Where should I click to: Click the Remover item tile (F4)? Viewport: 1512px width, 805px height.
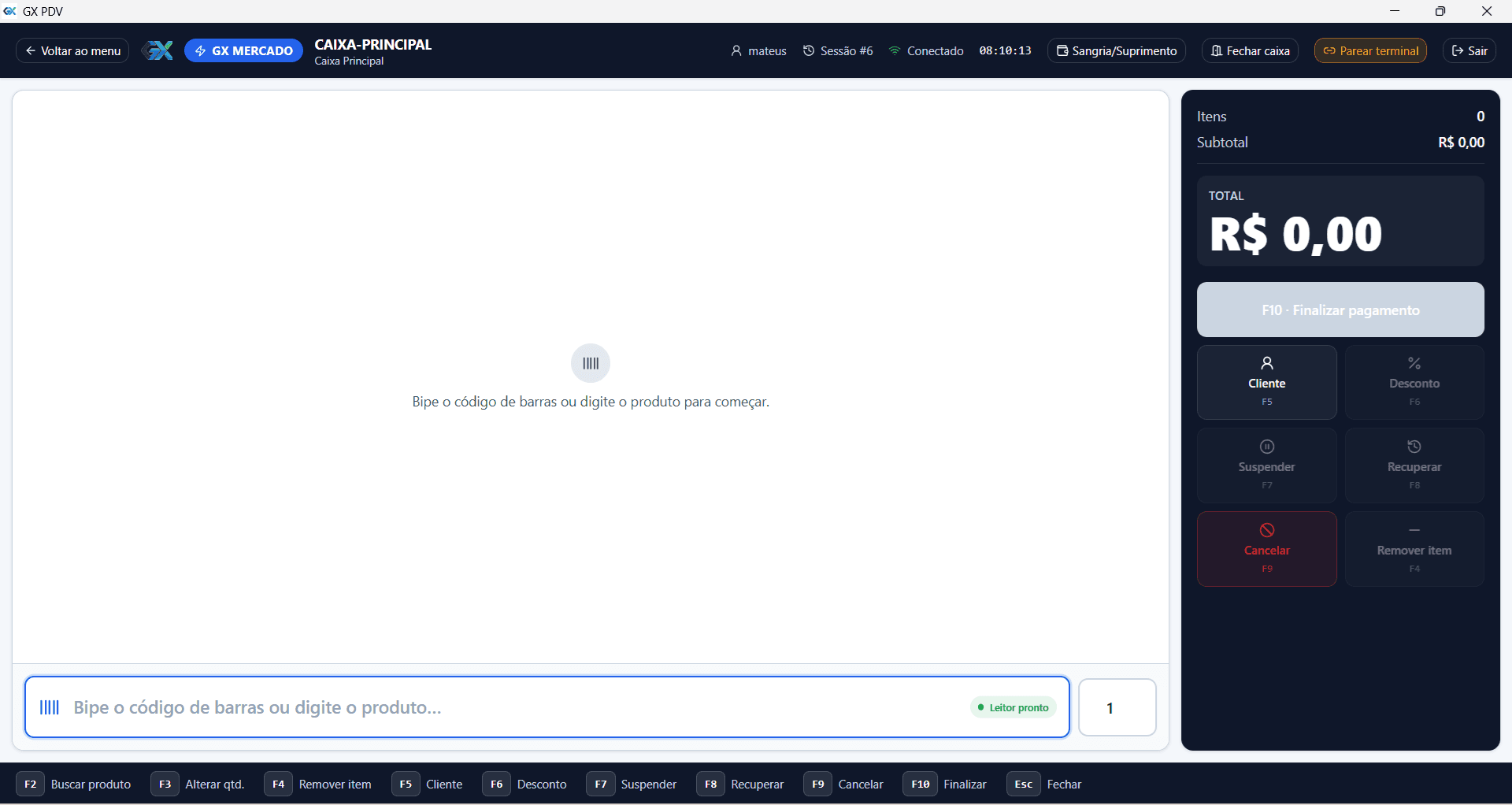(x=1414, y=549)
